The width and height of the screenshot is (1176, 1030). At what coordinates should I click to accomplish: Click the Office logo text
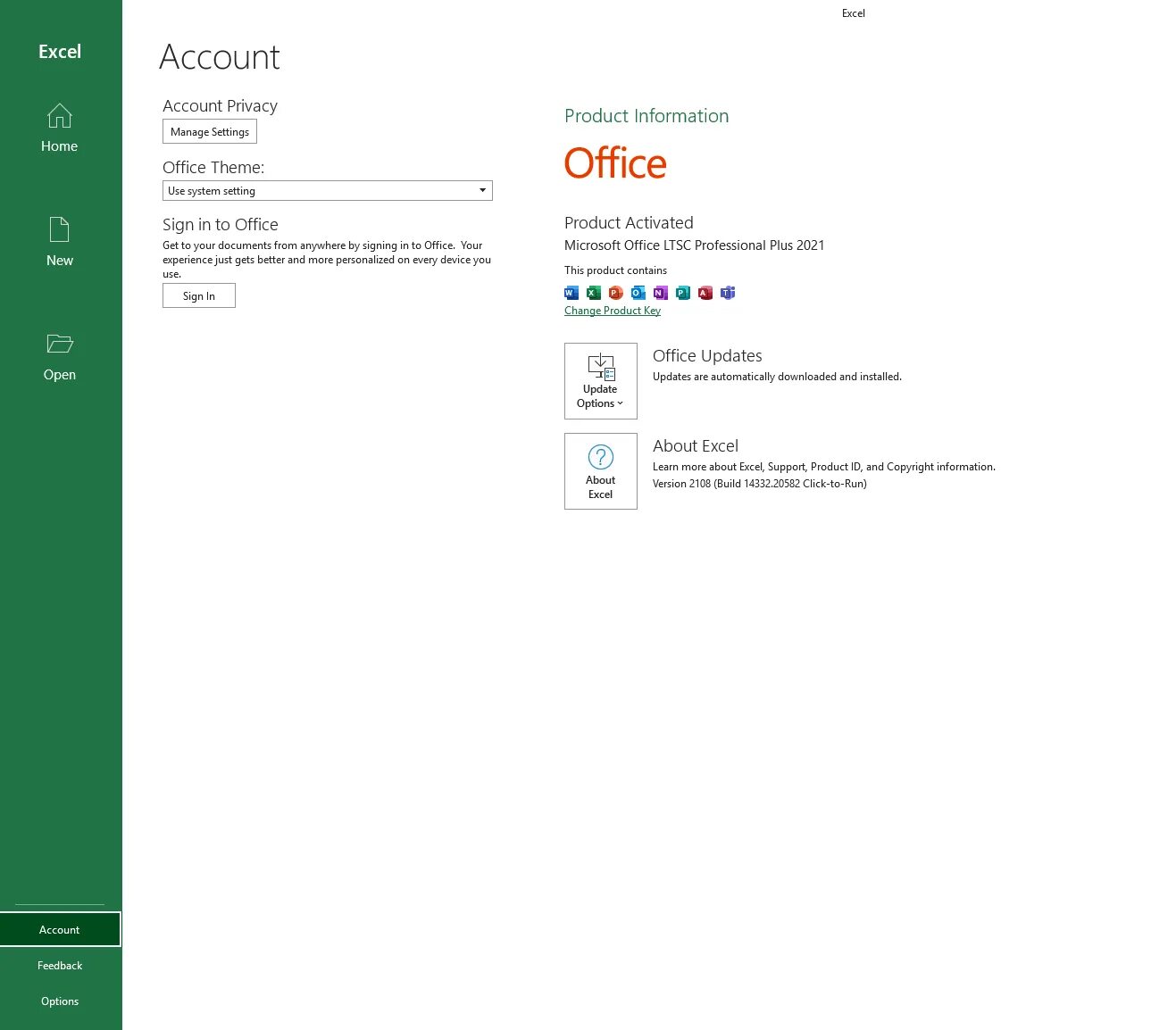pos(615,163)
